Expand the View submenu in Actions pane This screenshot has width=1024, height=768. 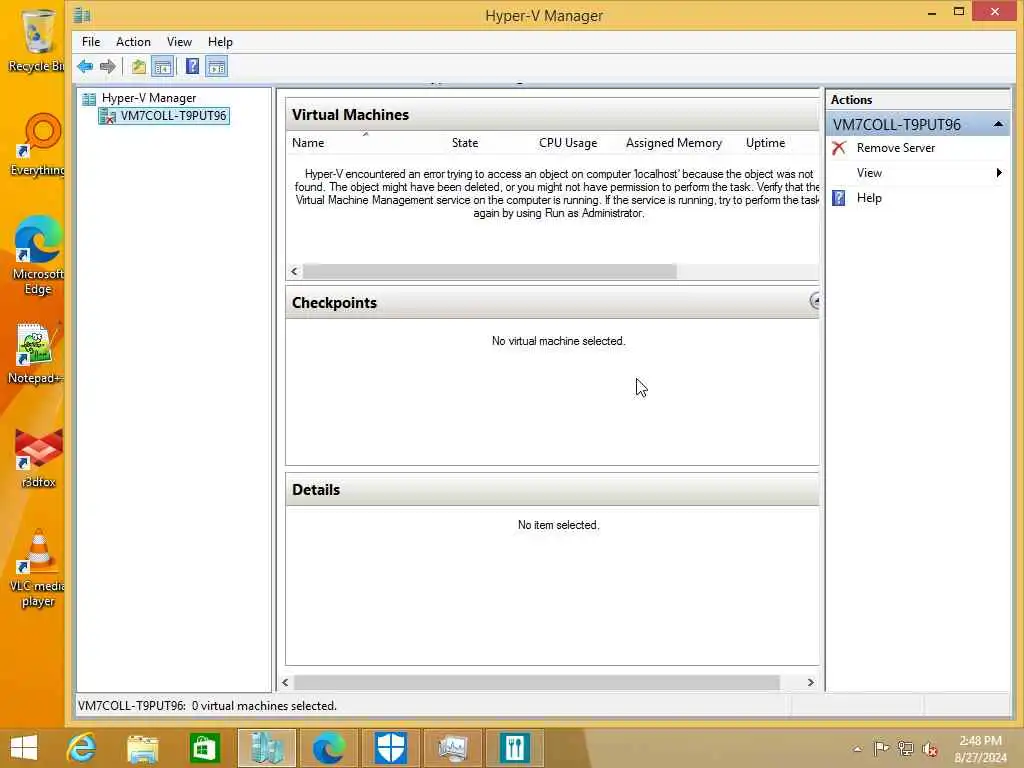coord(917,173)
